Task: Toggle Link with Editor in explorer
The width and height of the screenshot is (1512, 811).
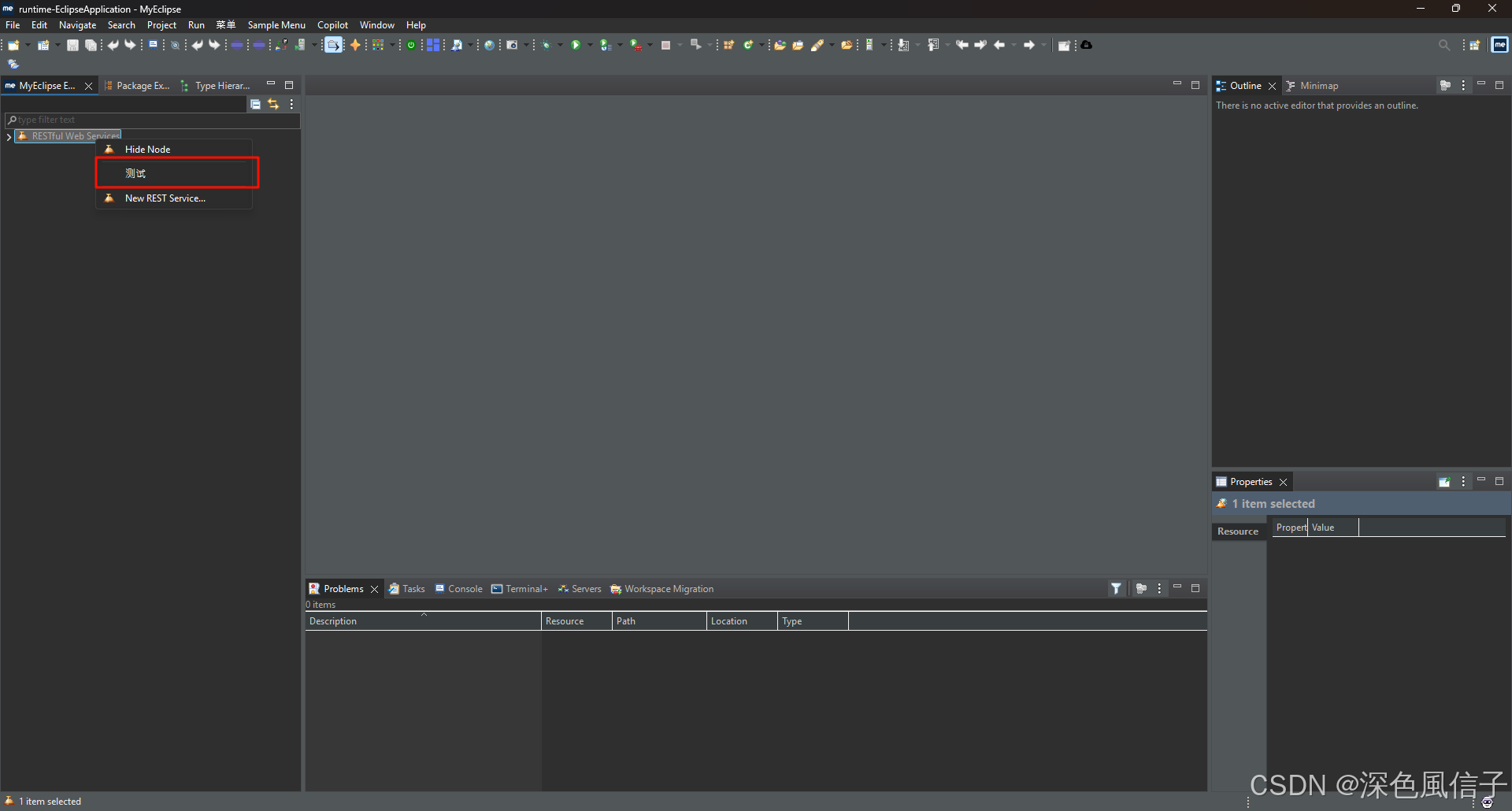Action: 273,104
